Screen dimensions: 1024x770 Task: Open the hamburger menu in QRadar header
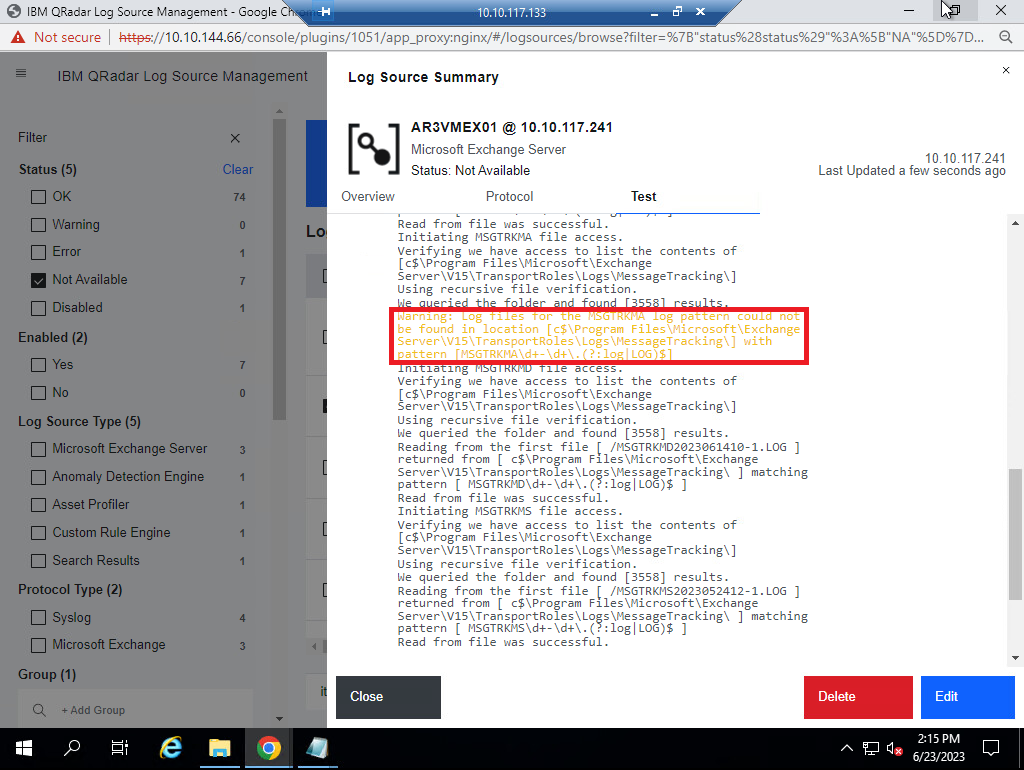pyautogui.click(x=21, y=73)
